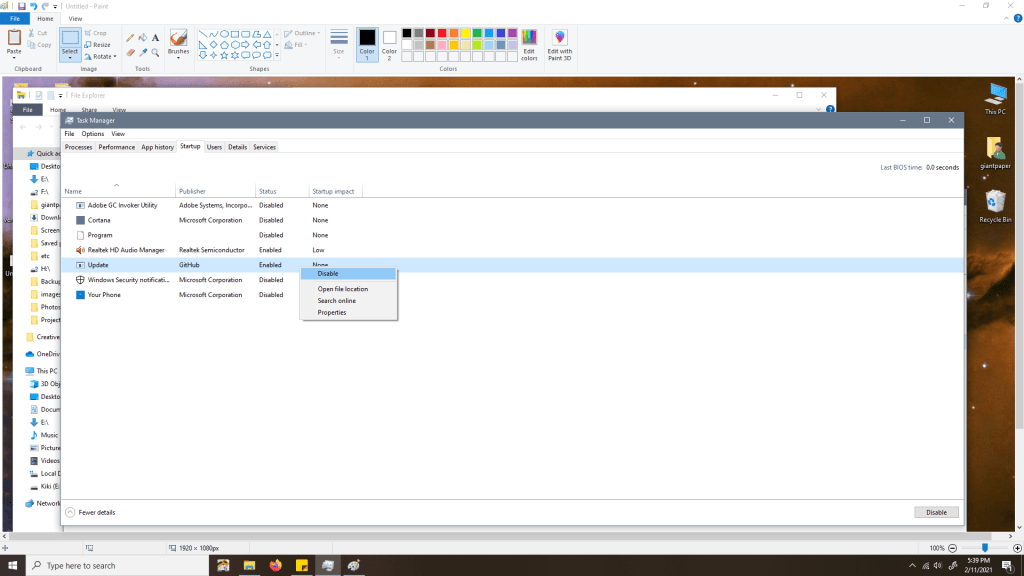The width and height of the screenshot is (1024, 576).
Task: Select the Color picker eyedropper tool
Action: [142, 52]
